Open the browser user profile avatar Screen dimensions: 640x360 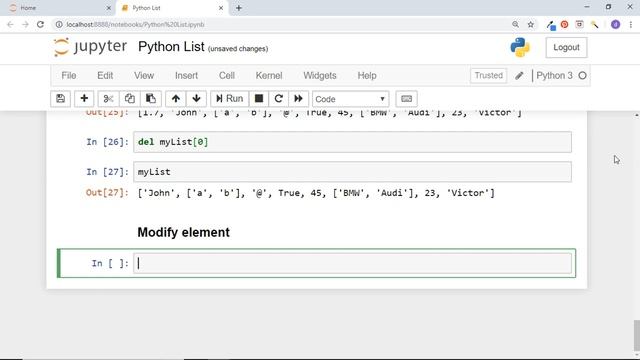click(616, 24)
